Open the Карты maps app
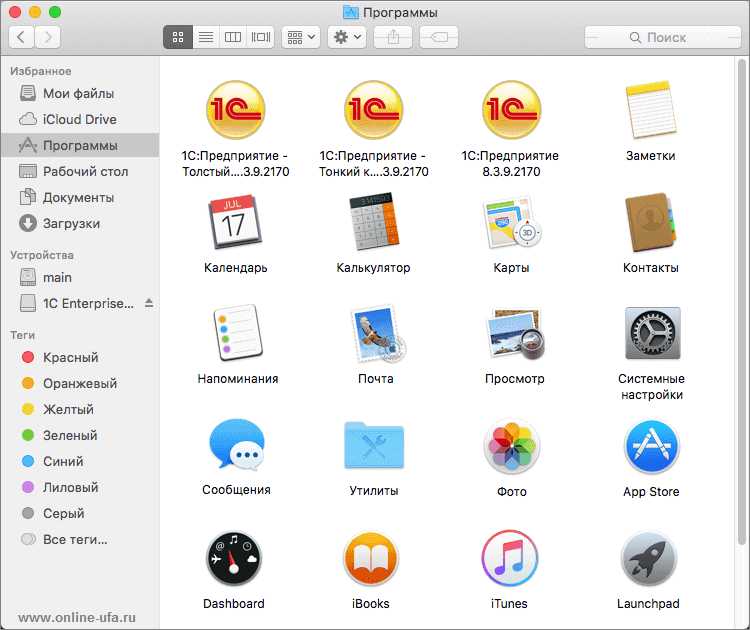This screenshot has width=750, height=630. tap(511, 221)
